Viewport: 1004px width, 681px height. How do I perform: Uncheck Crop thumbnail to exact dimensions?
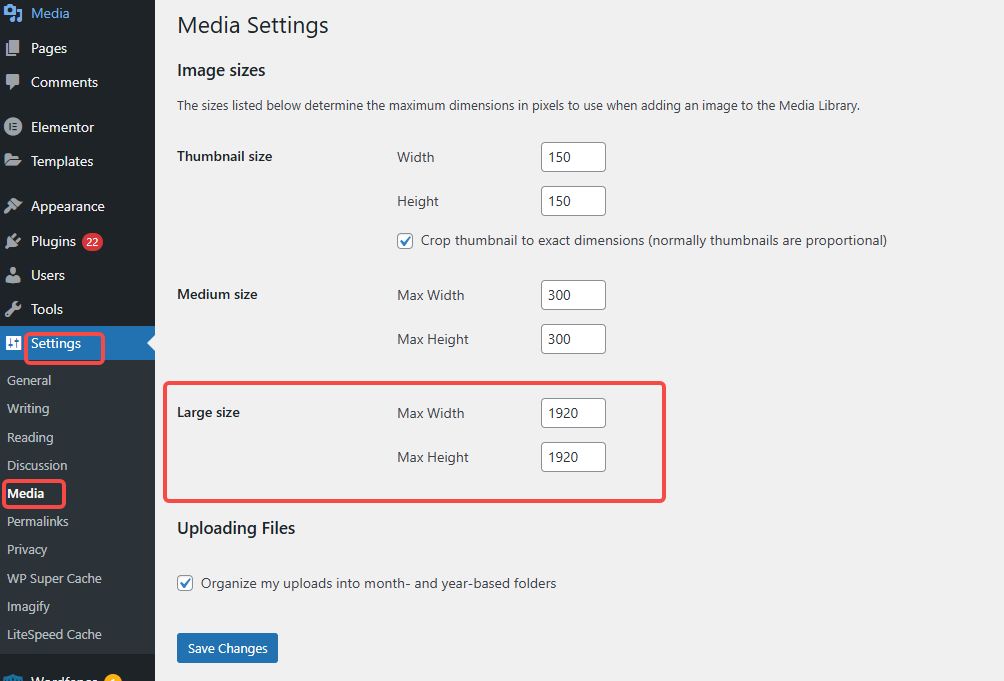(405, 241)
